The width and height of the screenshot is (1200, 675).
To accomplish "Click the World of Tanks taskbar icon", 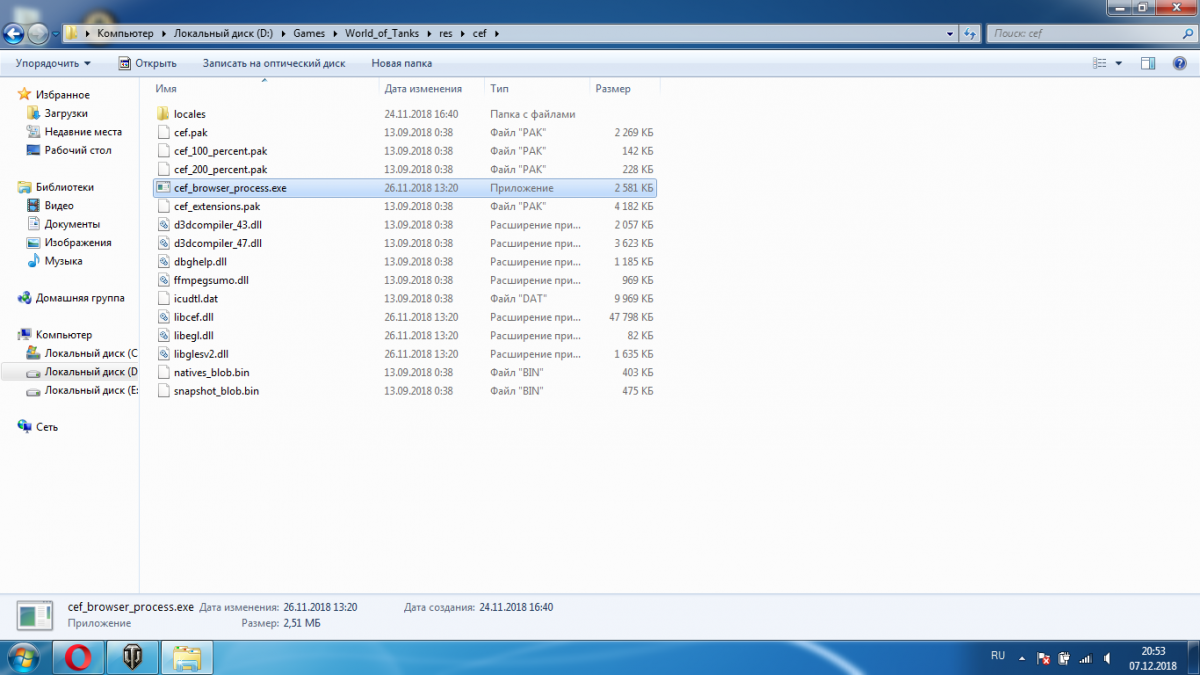I will [x=132, y=657].
